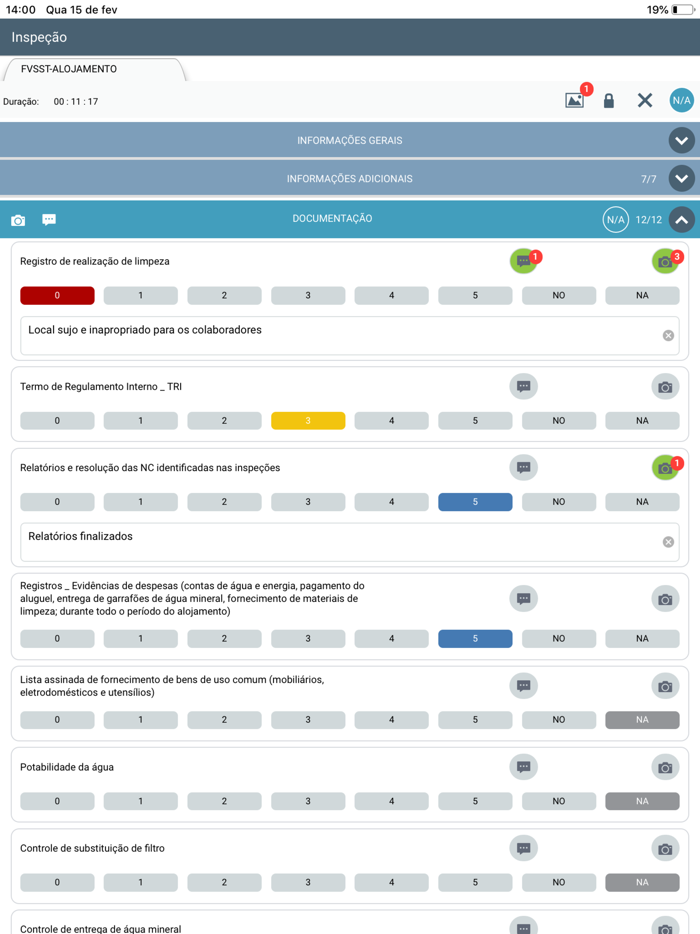700x934 pixels.
Task: Check battery status icon at top
Action: 683,10
